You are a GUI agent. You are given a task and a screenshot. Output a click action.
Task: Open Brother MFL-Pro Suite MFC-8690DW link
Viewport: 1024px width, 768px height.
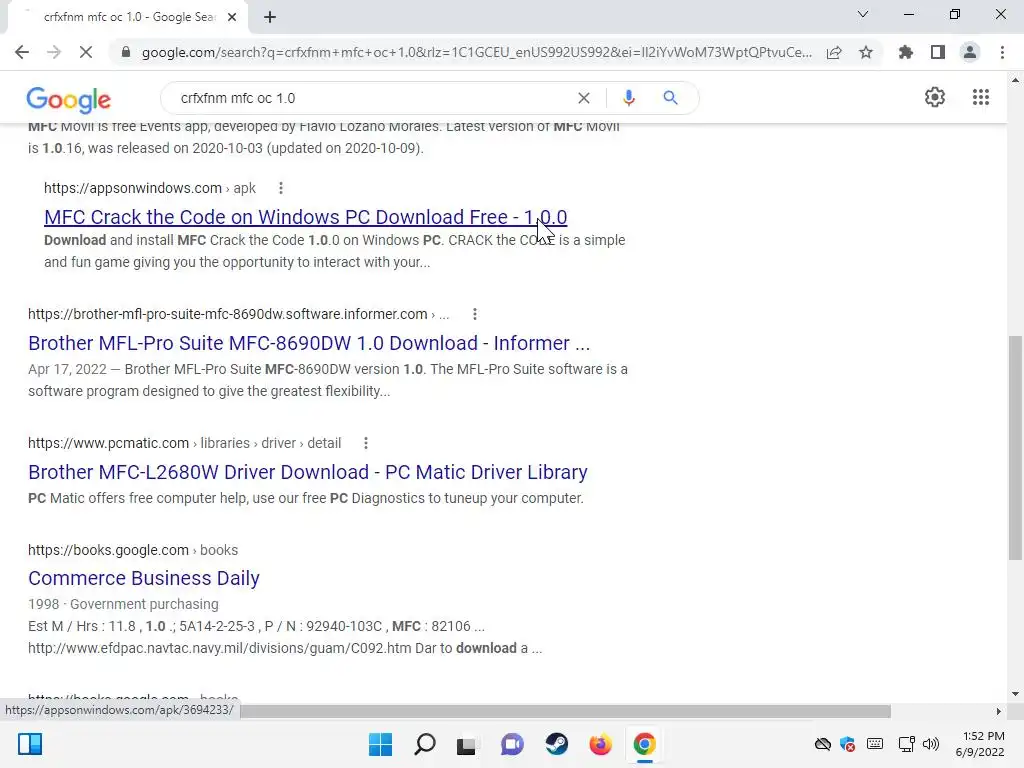click(x=309, y=343)
